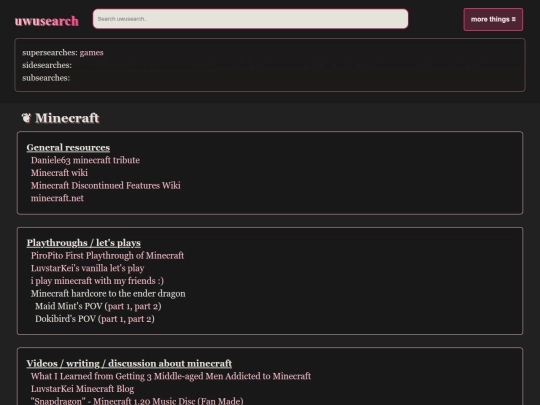Open the games supersearch link

[91, 53]
